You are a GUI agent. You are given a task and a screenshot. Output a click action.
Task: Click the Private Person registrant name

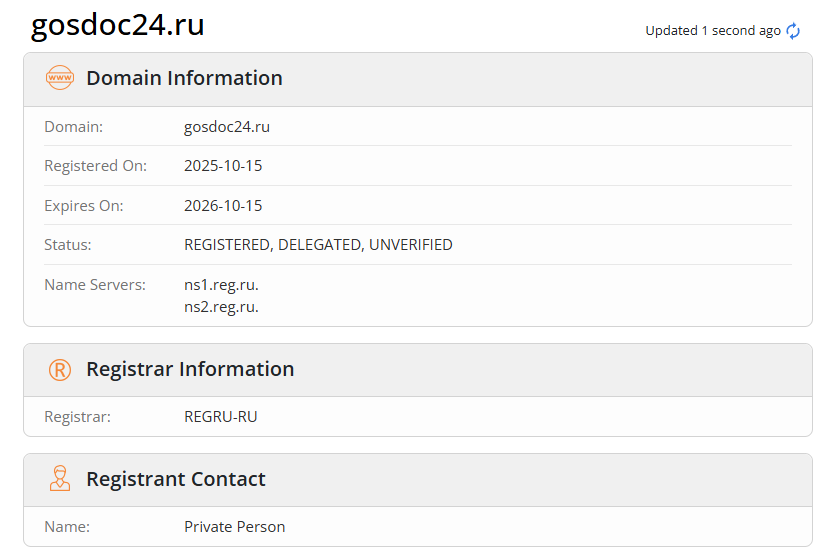click(x=234, y=527)
